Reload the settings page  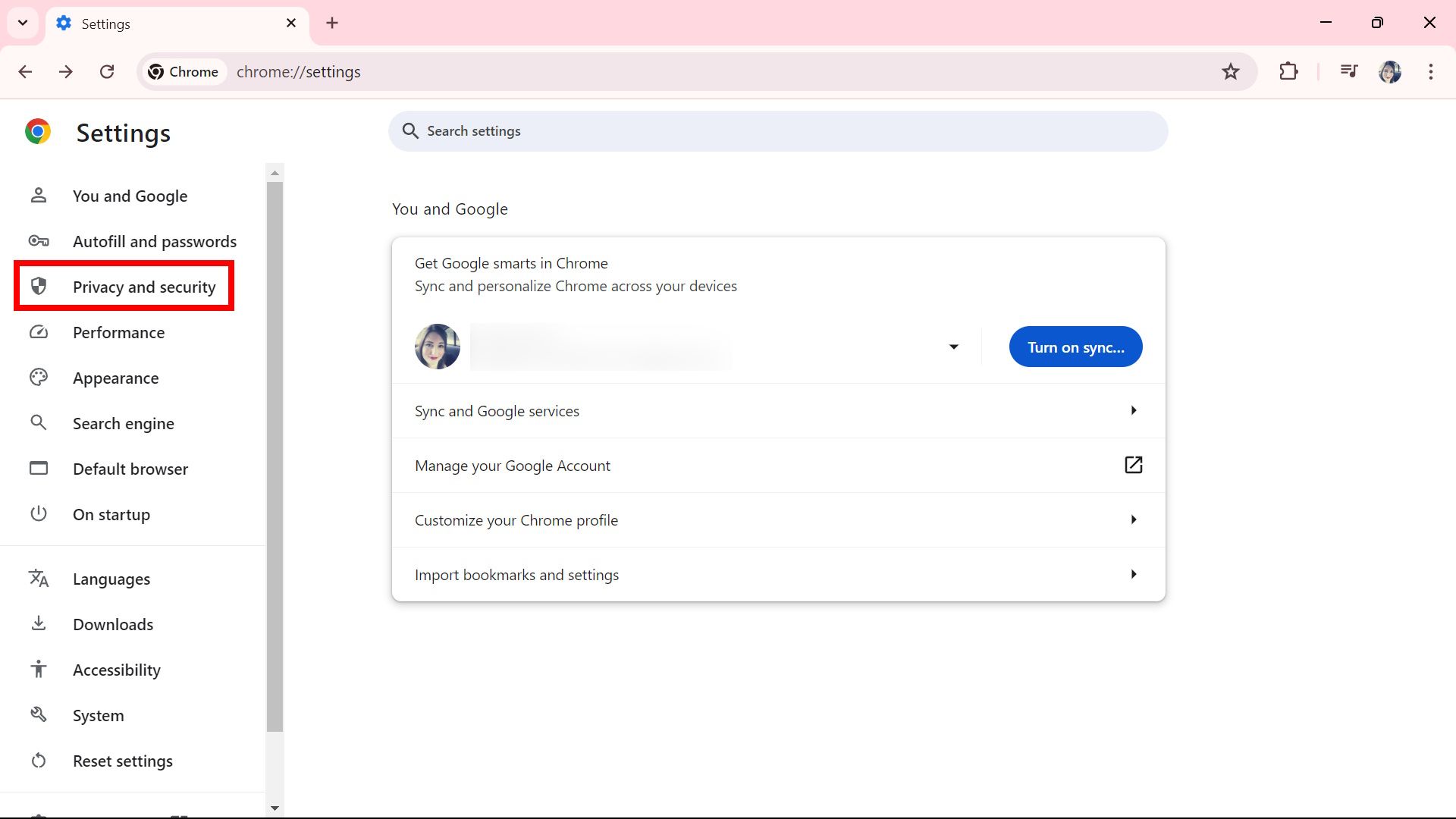point(107,71)
